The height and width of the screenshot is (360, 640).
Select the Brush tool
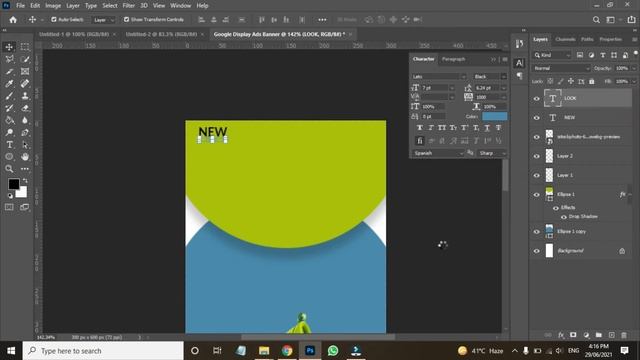pyautogui.click(x=9, y=96)
